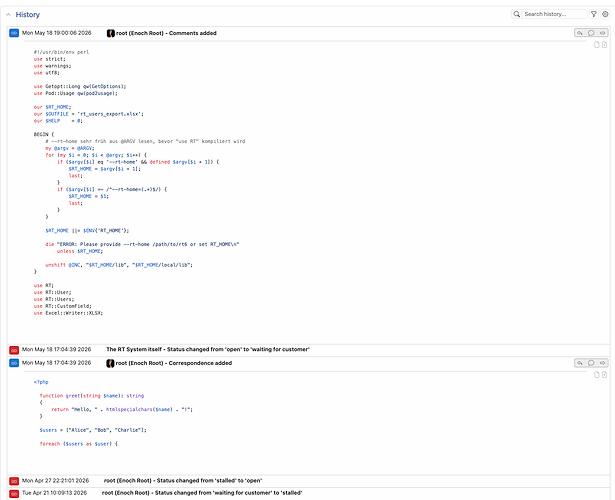
Task: Click blue transaction icon for Correspondence added
Action: (14, 363)
